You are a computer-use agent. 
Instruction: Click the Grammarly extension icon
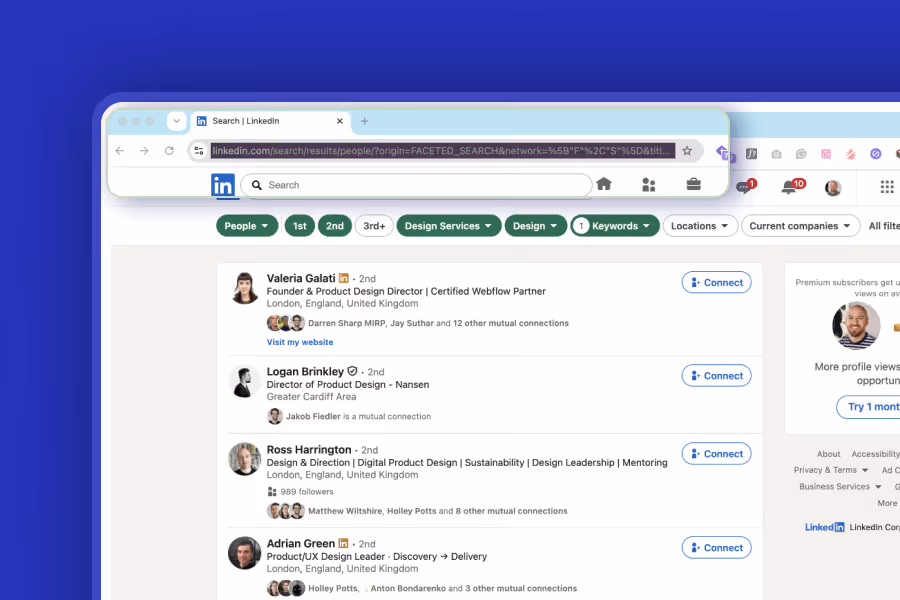[801, 154]
